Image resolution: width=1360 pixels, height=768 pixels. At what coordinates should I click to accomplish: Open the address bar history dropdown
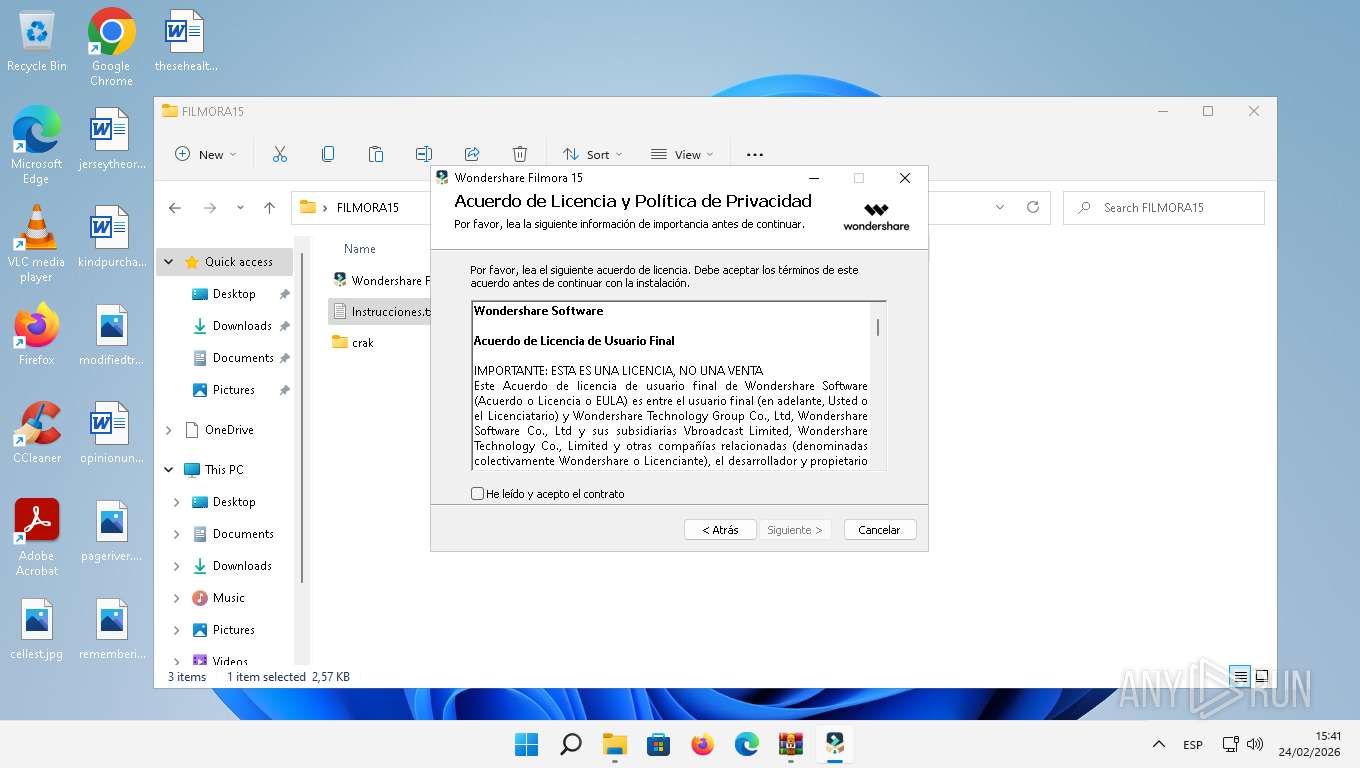[x=1000, y=208]
